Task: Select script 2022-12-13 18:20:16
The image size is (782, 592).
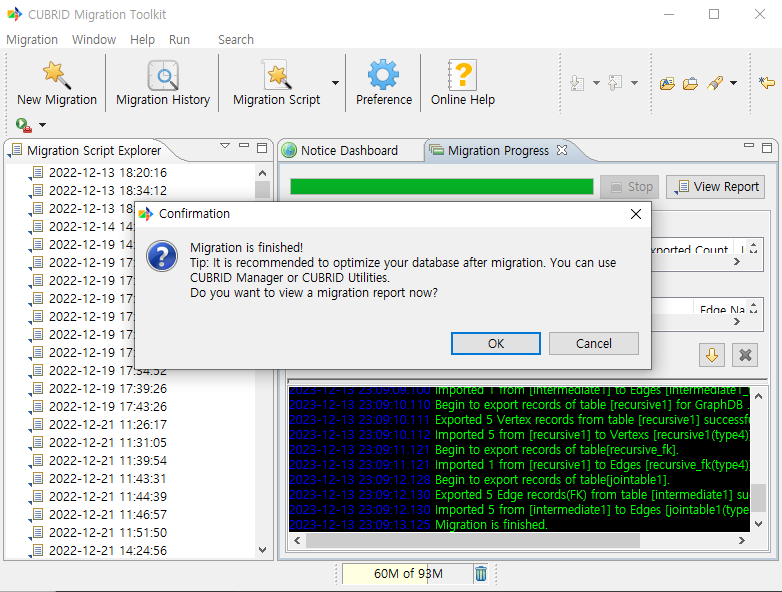Action: tap(108, 173)
